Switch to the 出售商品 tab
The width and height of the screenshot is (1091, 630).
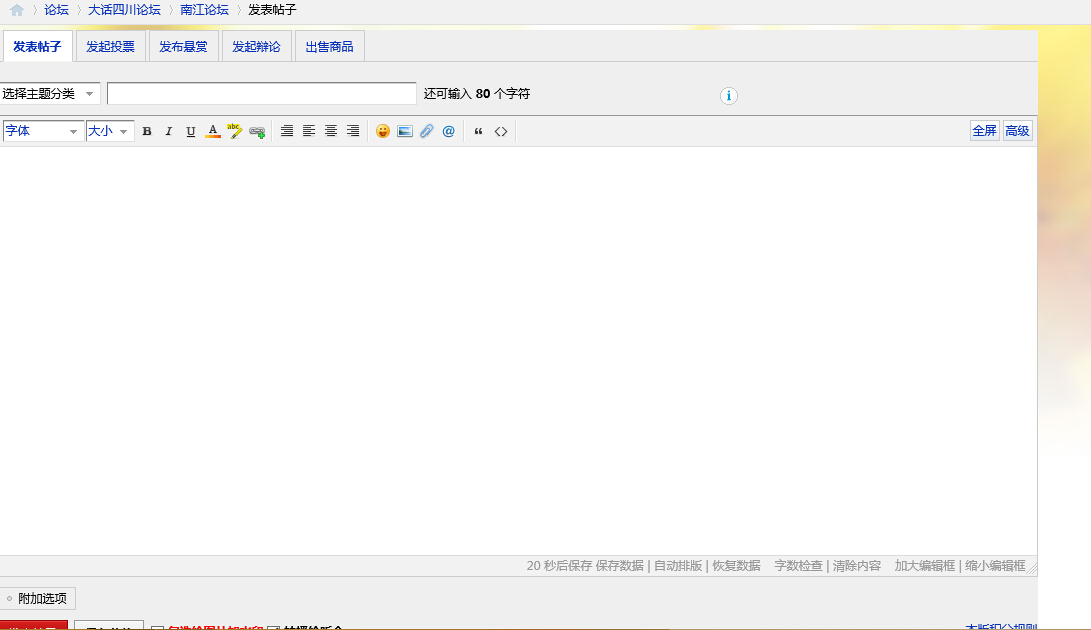click(x=329, y=47)
